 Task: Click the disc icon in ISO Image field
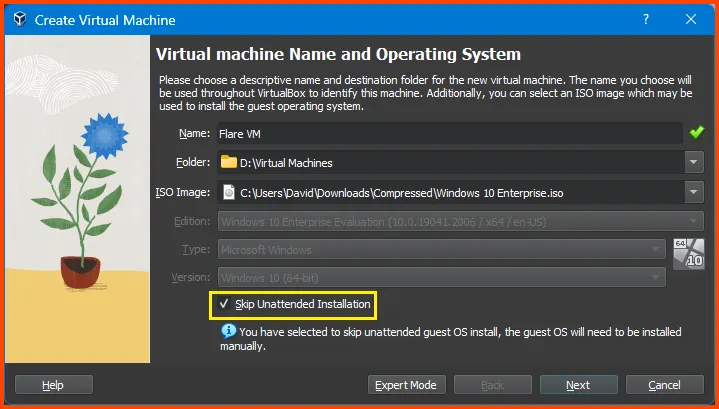(x=228, y=192)
